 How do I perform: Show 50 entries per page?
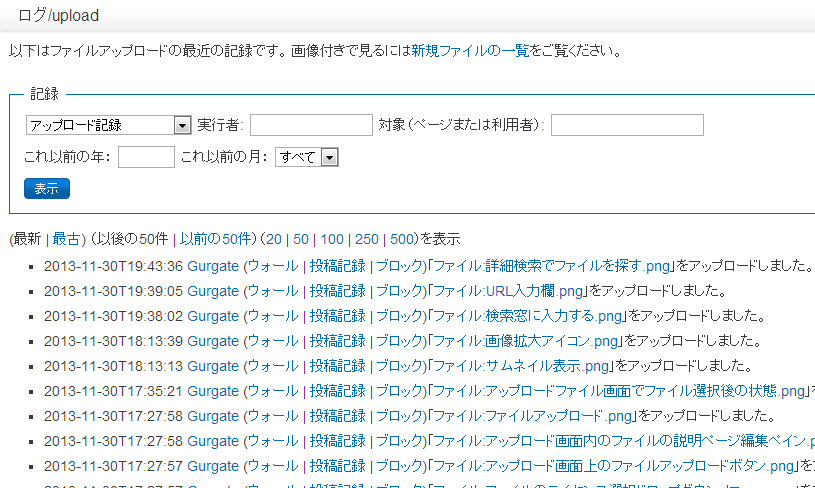pos(301,239)
